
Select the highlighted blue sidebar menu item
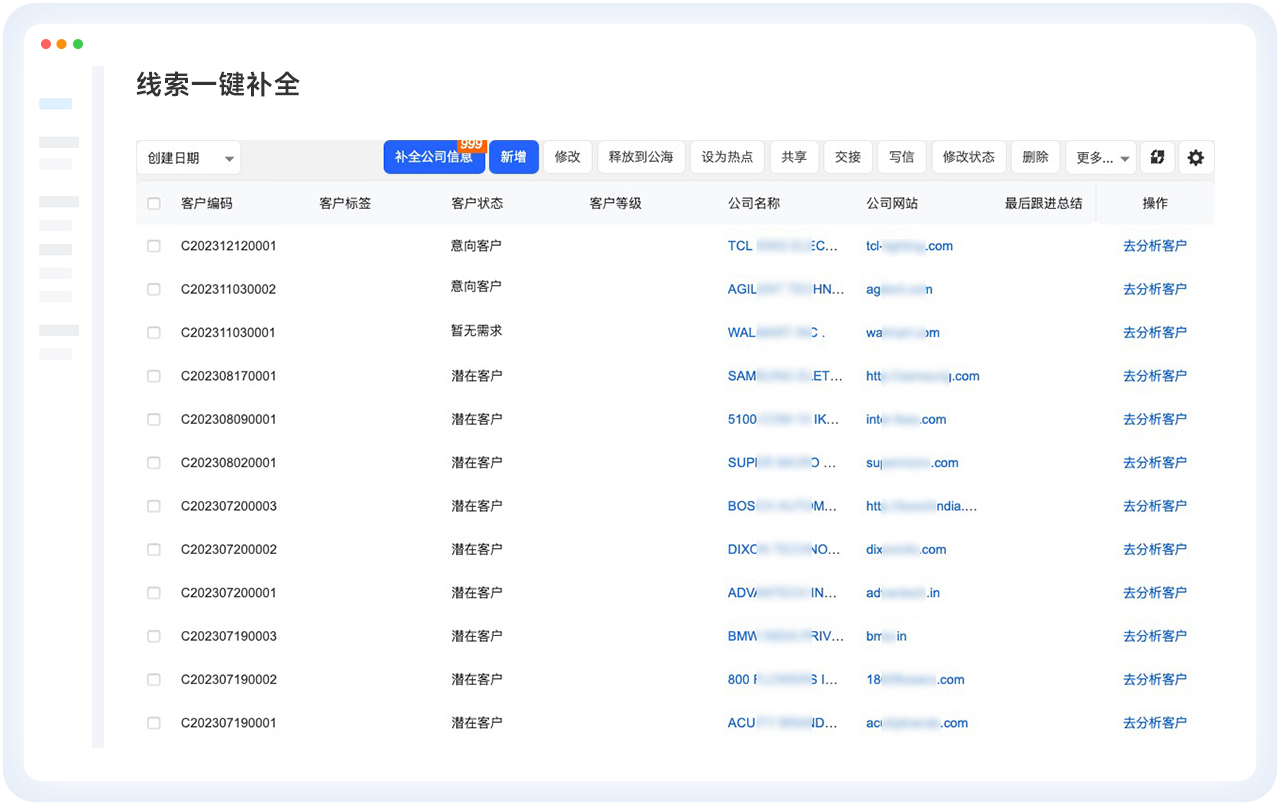pyautogui.click(x=55, y=104)
